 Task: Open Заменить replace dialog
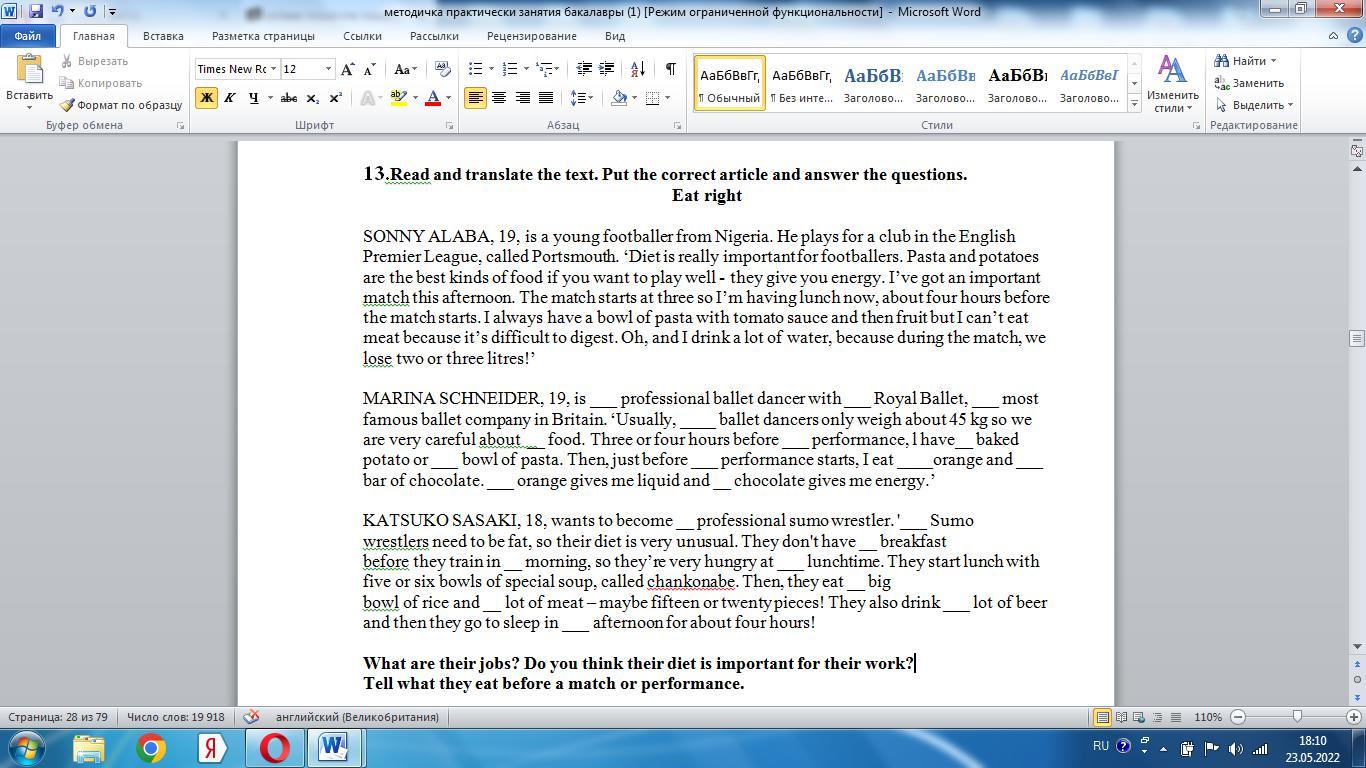point(1250,83)
